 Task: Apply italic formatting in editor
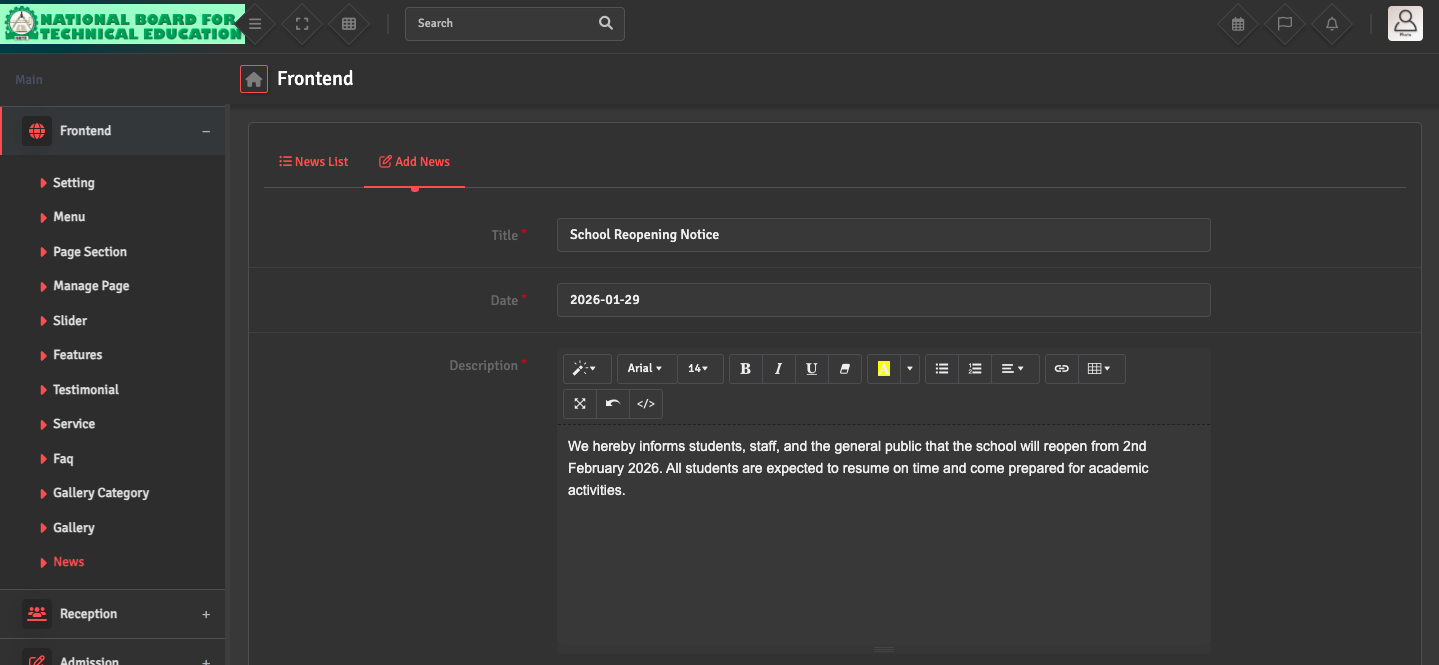tap(778, 369)
